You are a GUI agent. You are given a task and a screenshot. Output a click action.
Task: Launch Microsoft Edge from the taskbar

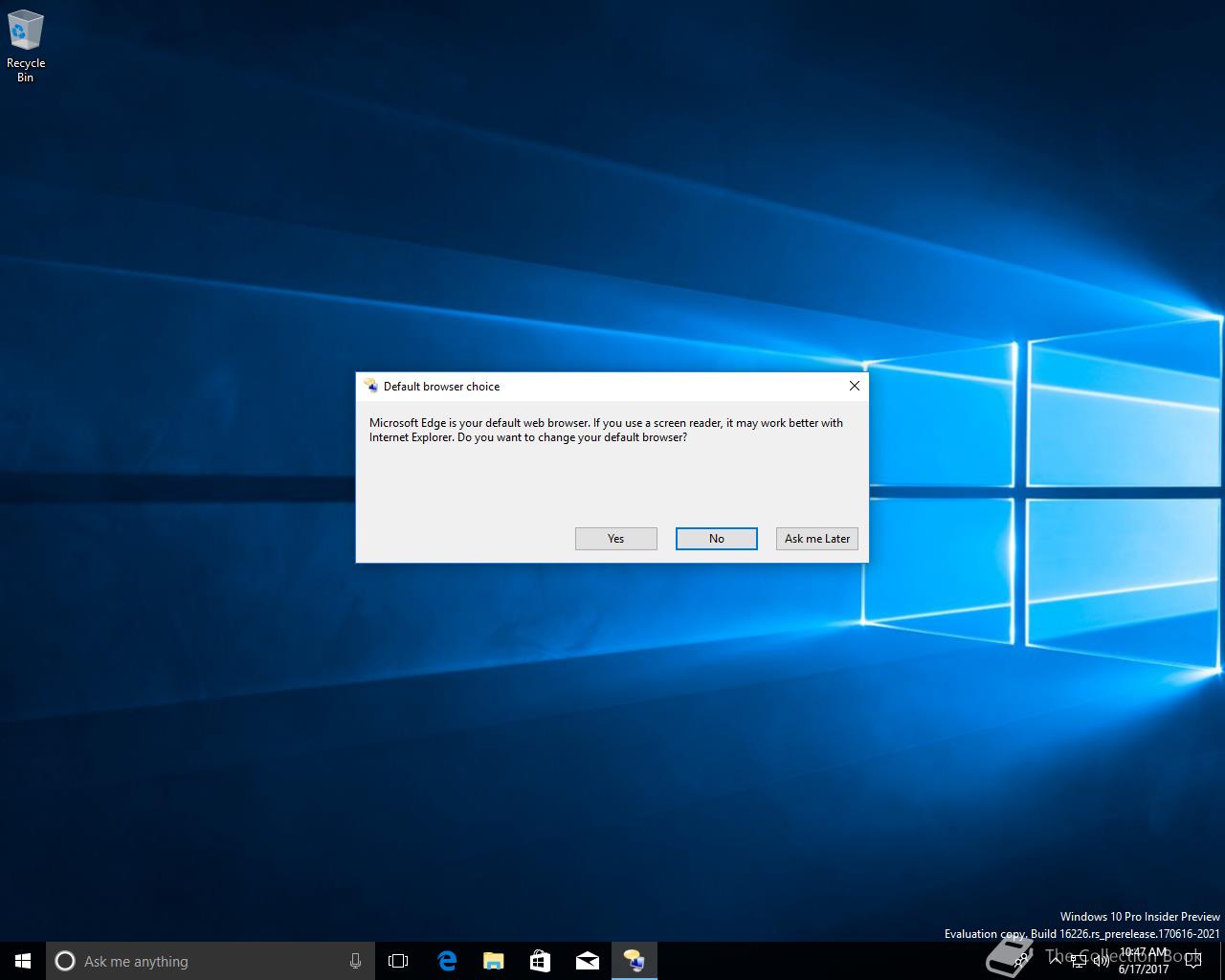point(446,961)
